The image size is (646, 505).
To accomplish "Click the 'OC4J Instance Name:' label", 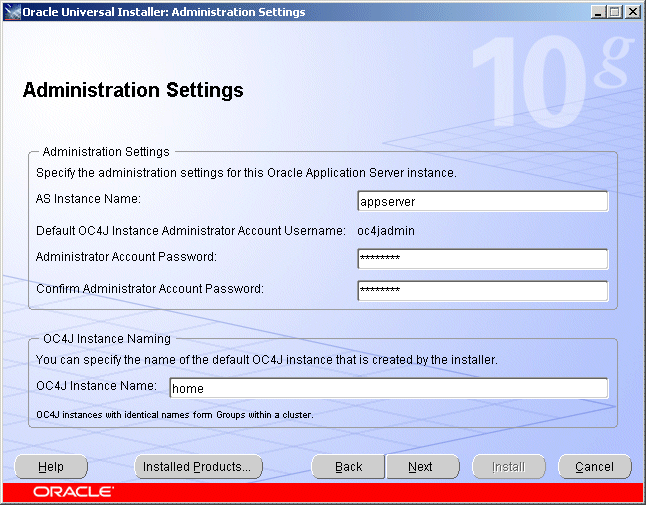I will (x=96, y=386).
